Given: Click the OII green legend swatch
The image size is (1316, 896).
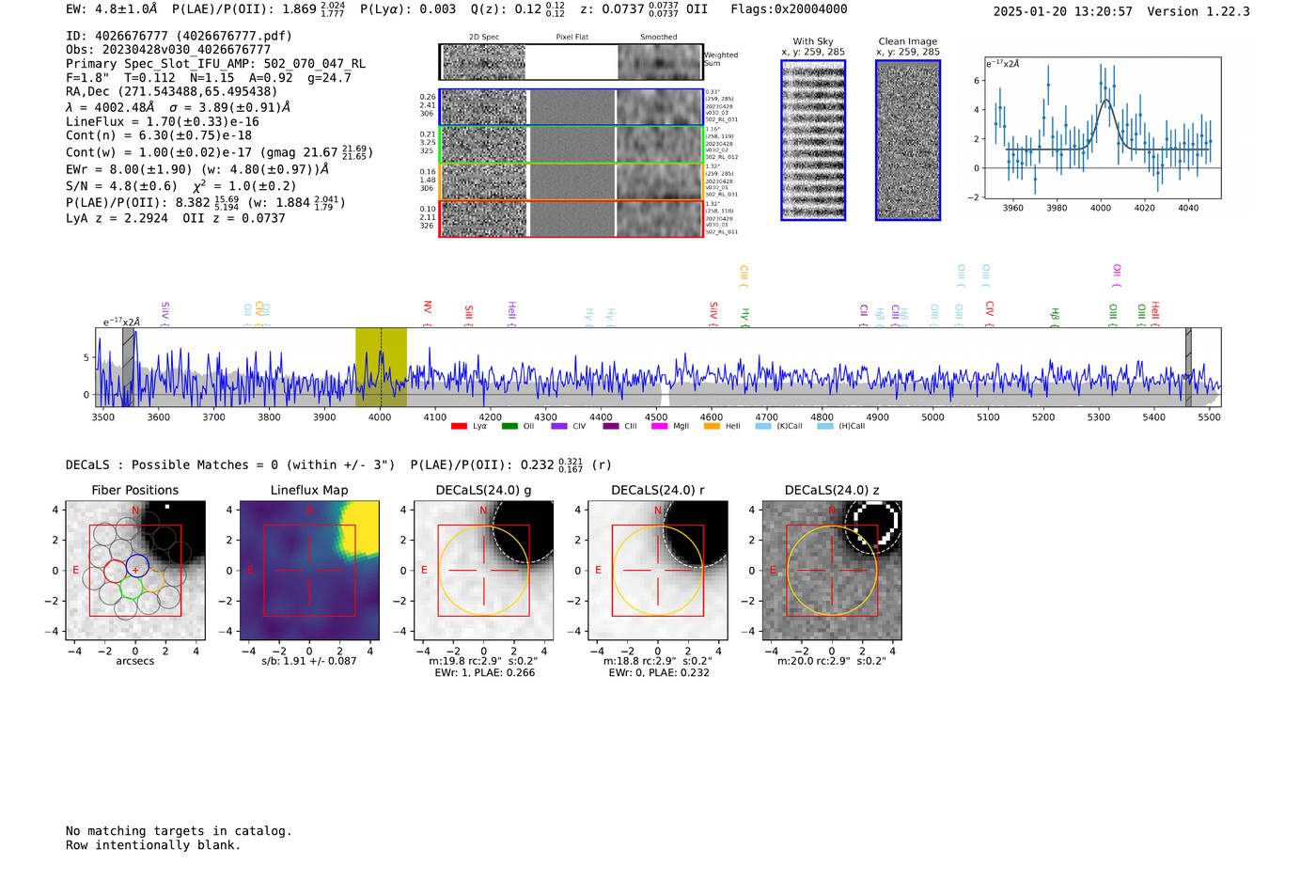Looking at the screenshot, I should pyautogui.click(x=509, y=426).
